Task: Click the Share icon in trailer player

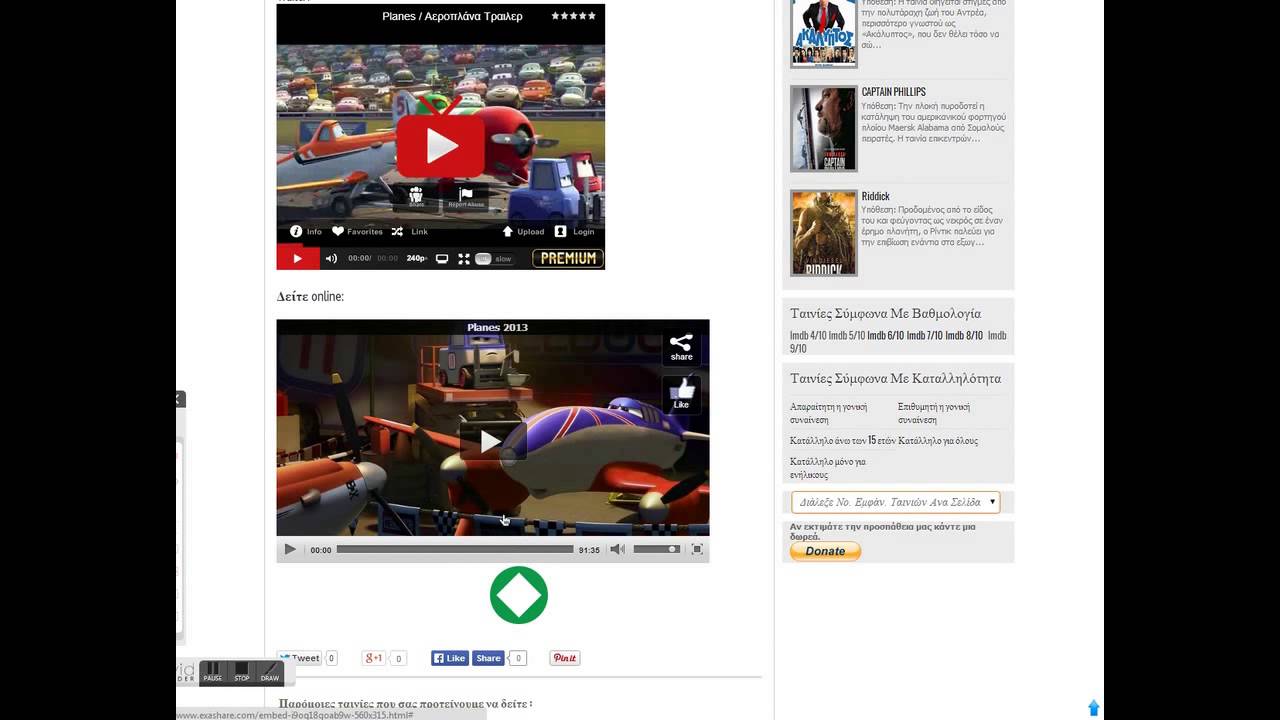Action: 416,195
